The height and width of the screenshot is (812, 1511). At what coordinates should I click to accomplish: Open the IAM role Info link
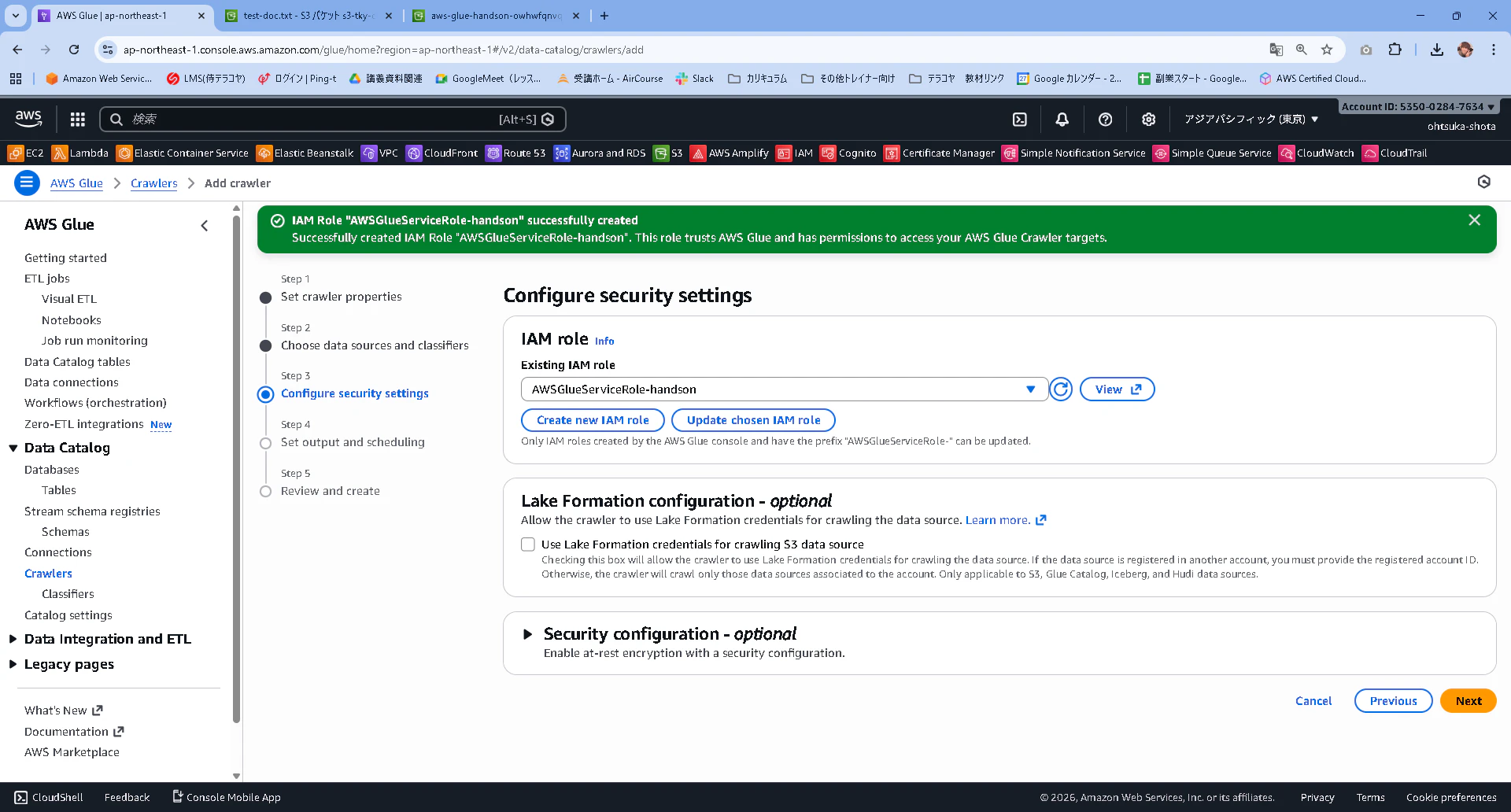point(604,341)
